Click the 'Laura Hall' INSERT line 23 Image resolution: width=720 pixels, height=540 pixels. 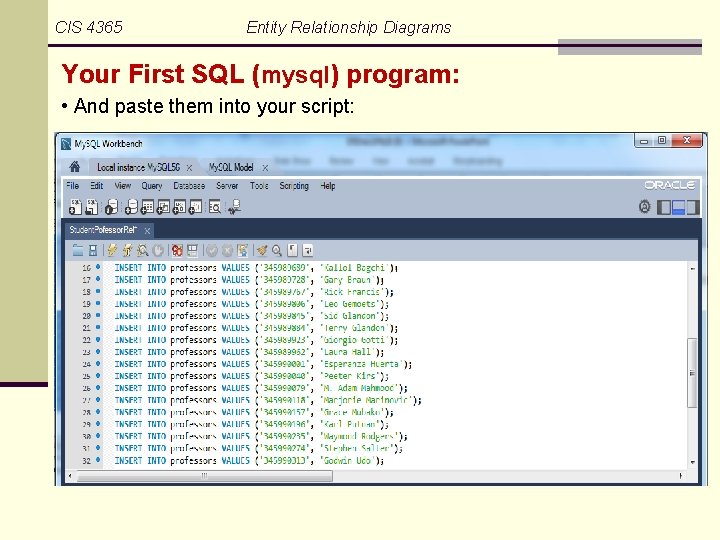click(249, 352)
